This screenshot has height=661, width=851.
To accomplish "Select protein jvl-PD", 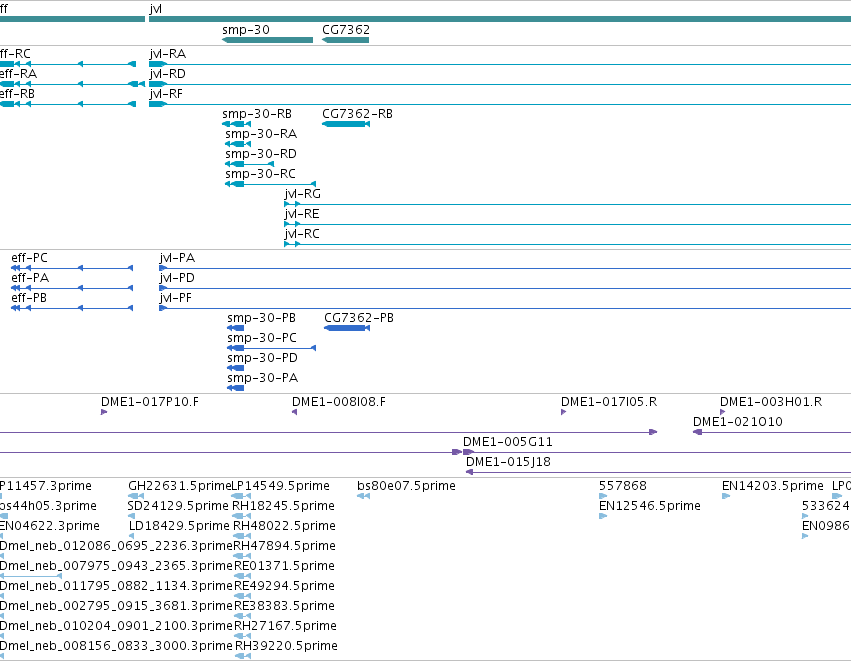I will click(505, 288).
